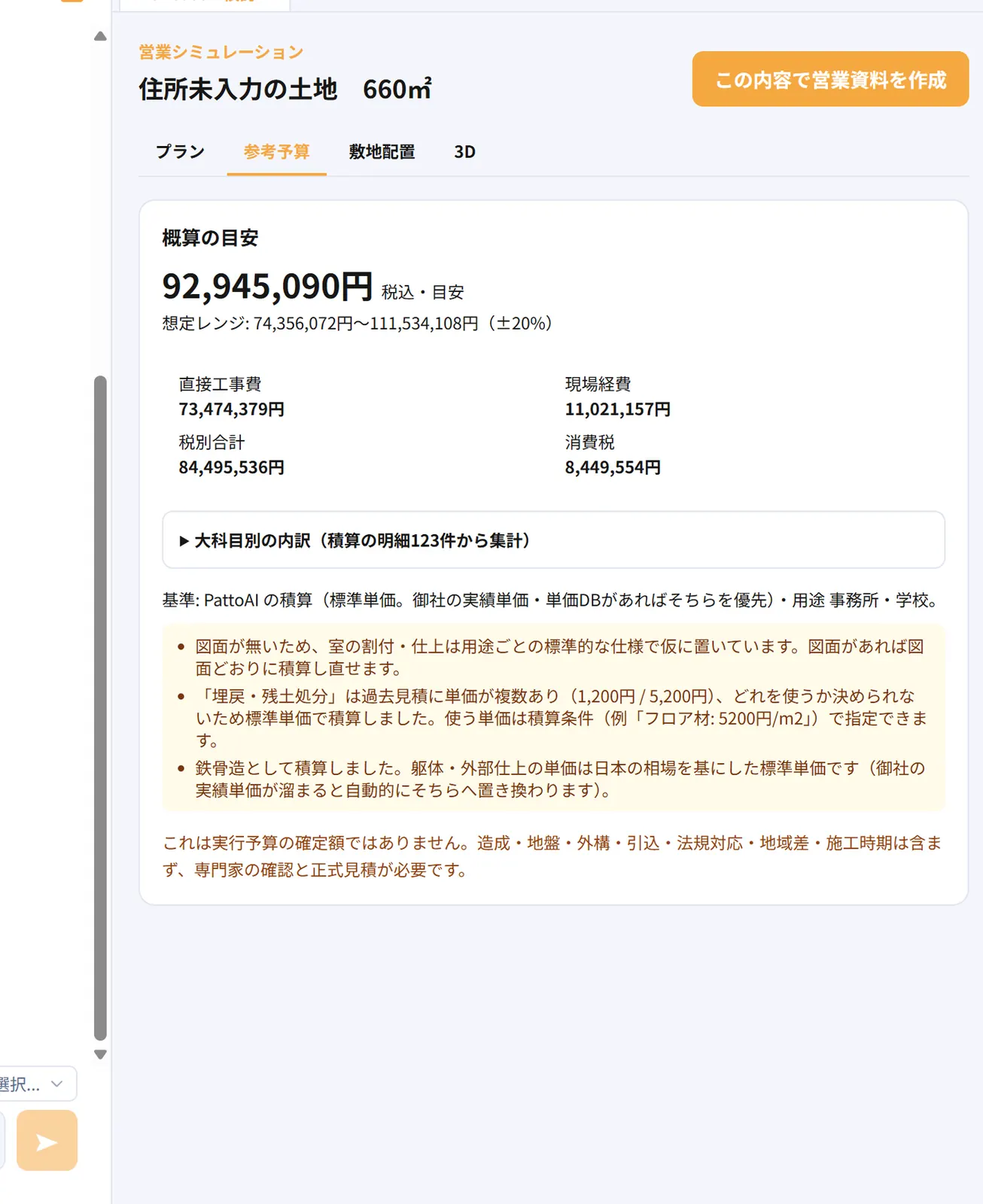The image size is (983, 1204).
Task: Click the 住所未入力の土地 660㎡ title
Action: point(285,89)
